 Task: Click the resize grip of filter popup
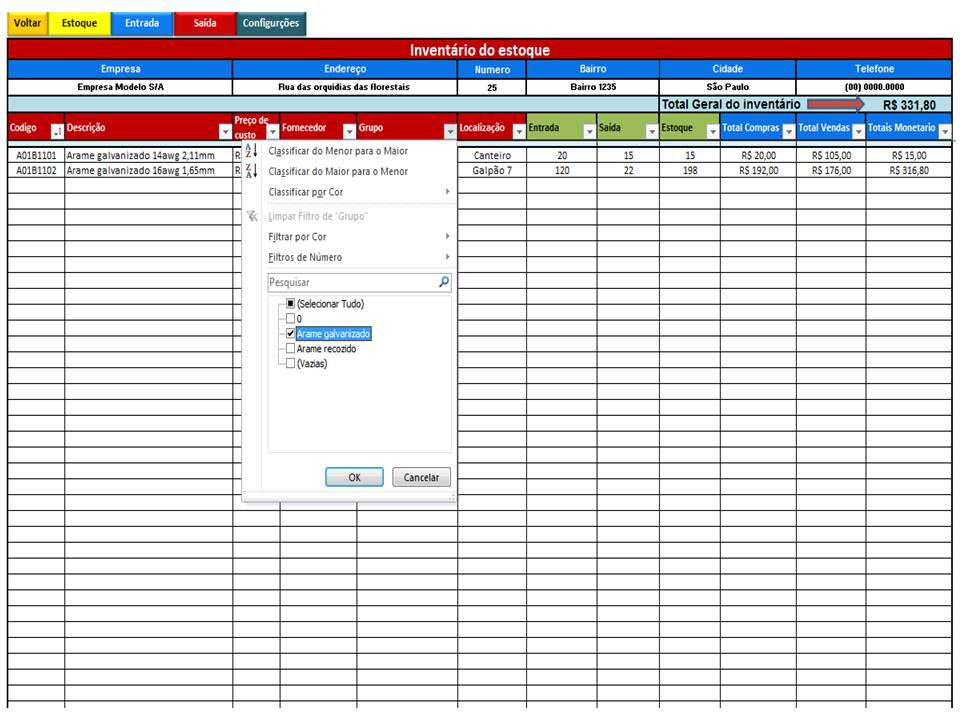451,497
